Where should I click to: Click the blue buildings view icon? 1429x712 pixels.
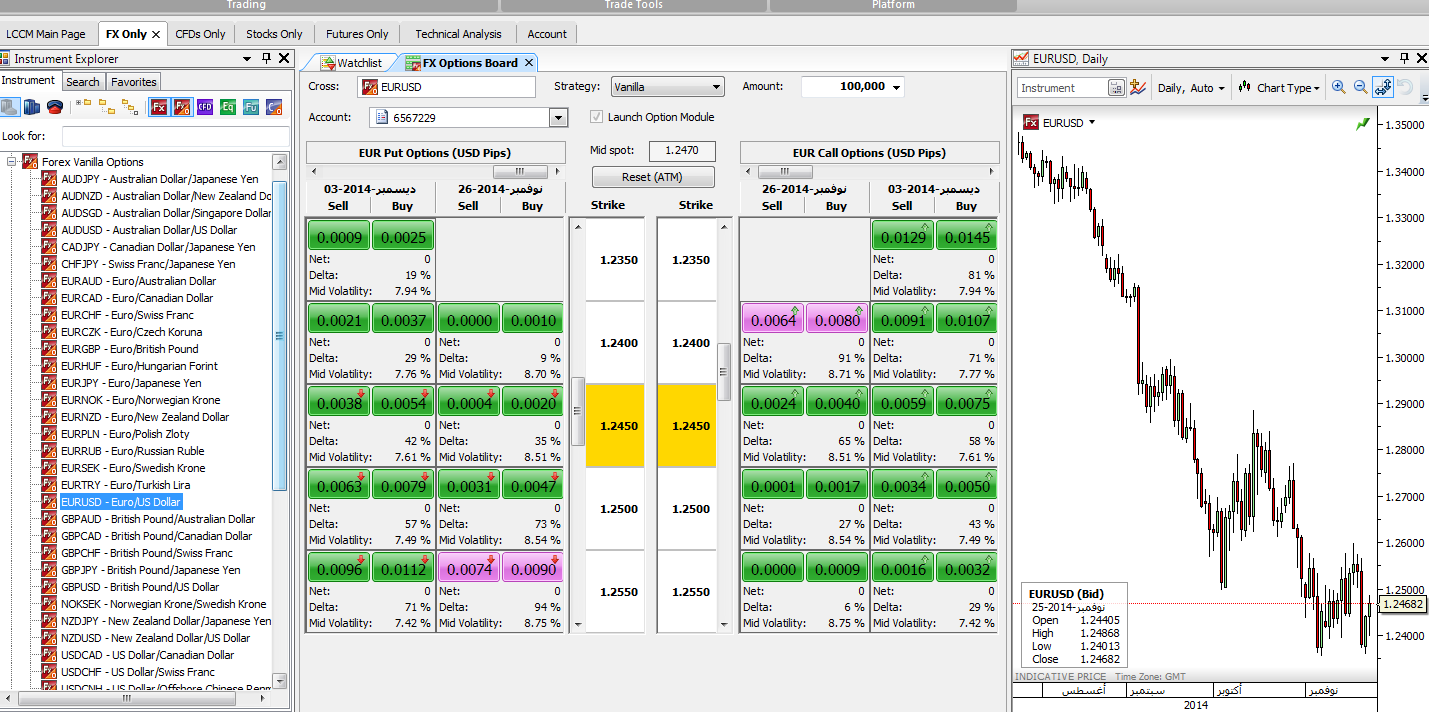pos(32,106)
